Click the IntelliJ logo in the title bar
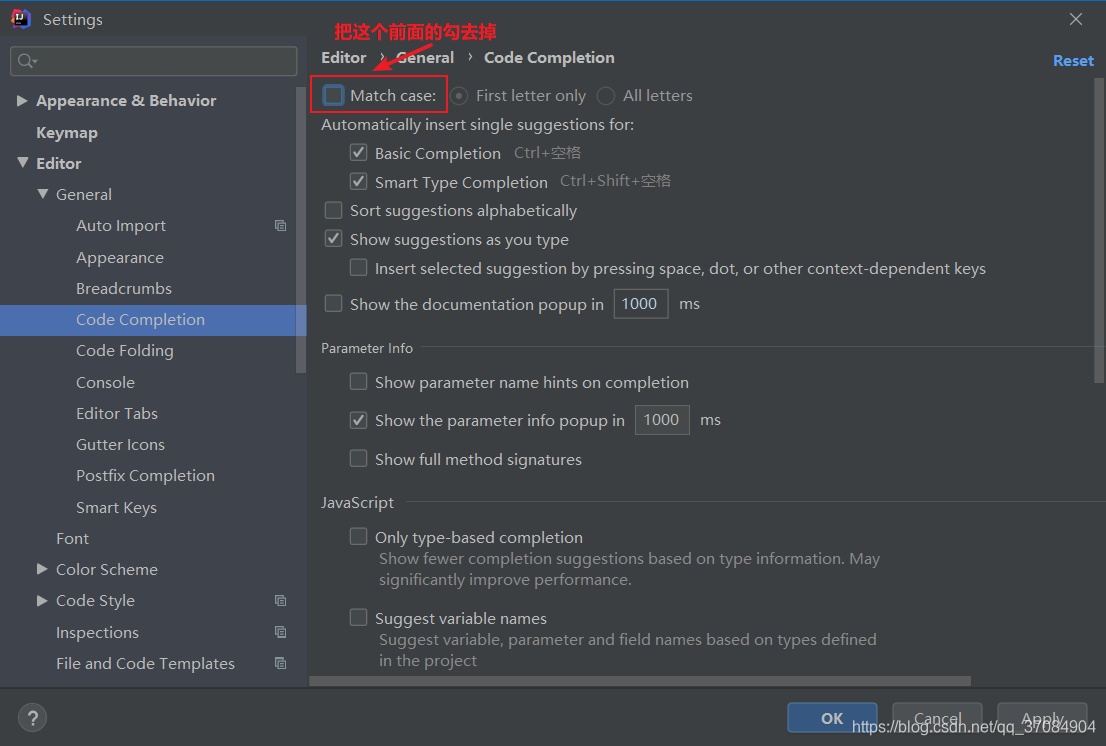 (21, 18)
